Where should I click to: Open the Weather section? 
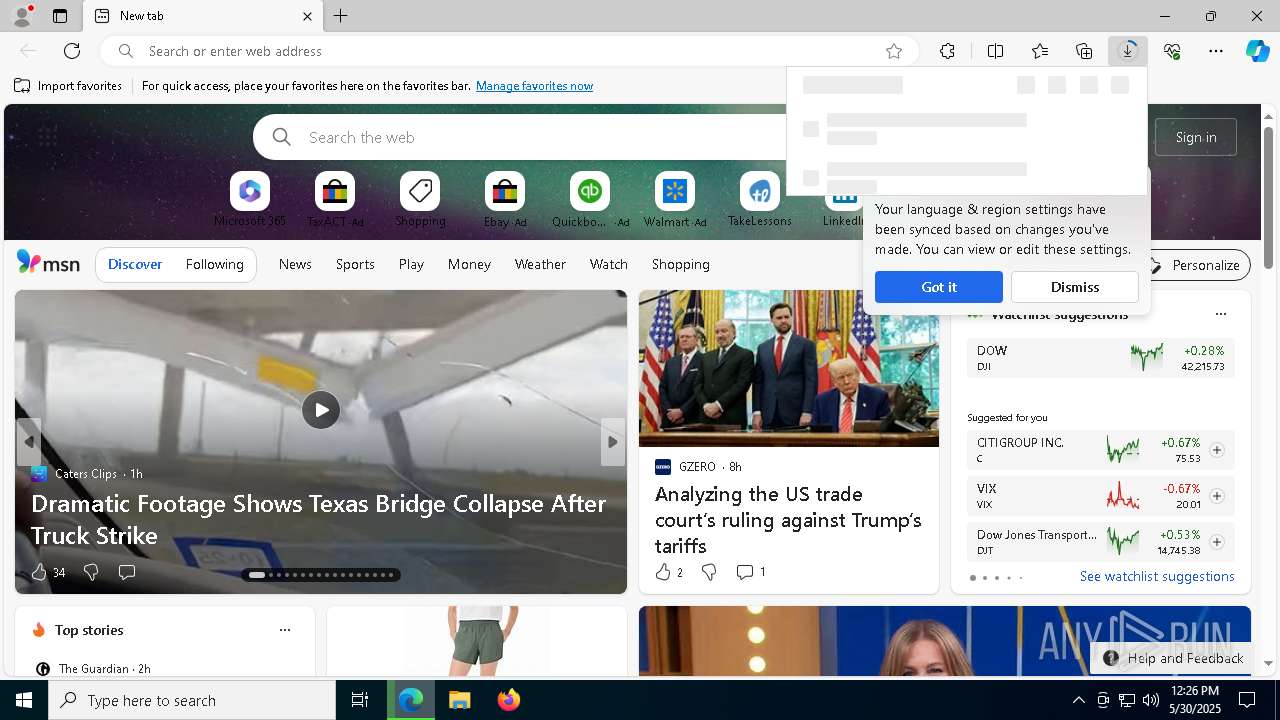click(540, 264)
